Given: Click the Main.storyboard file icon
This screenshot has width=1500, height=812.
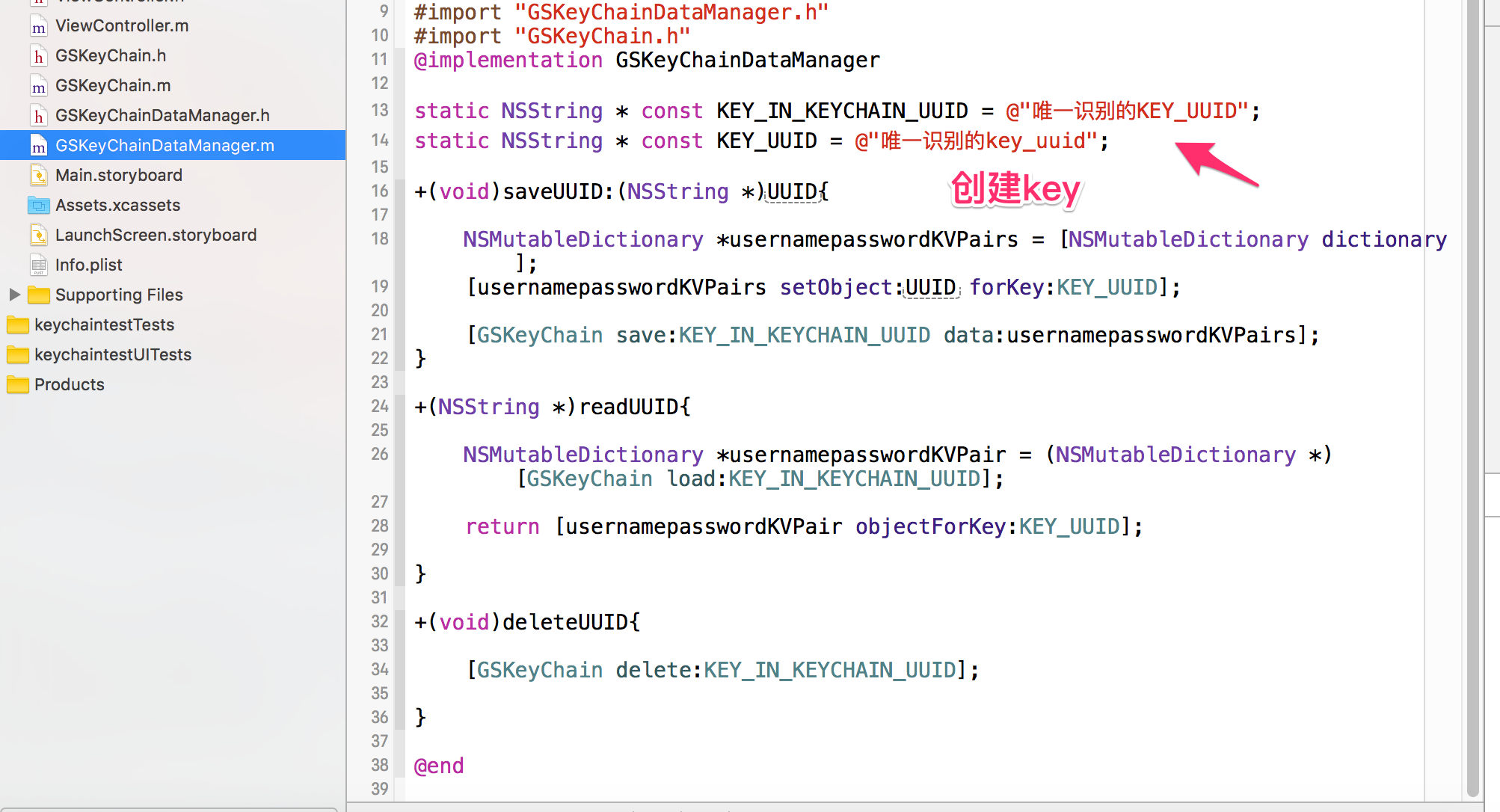Looking at the screenshot, I should [39, 176].
